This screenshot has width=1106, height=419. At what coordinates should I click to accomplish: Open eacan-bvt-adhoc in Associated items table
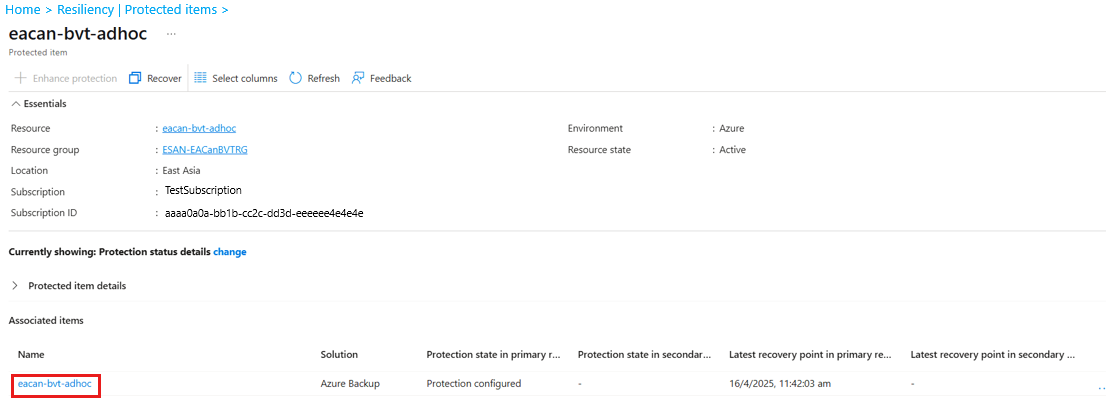[x=55, y=384]
